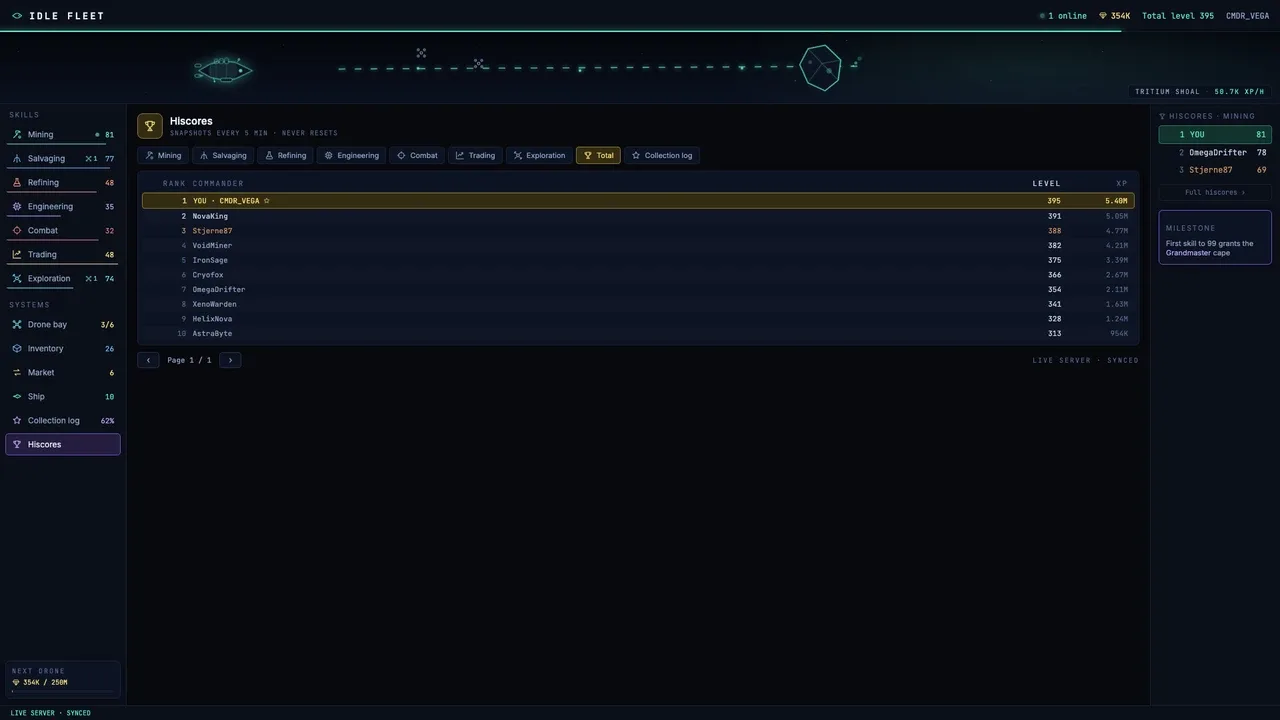Click the Exploration icon in sidebar

17,279
